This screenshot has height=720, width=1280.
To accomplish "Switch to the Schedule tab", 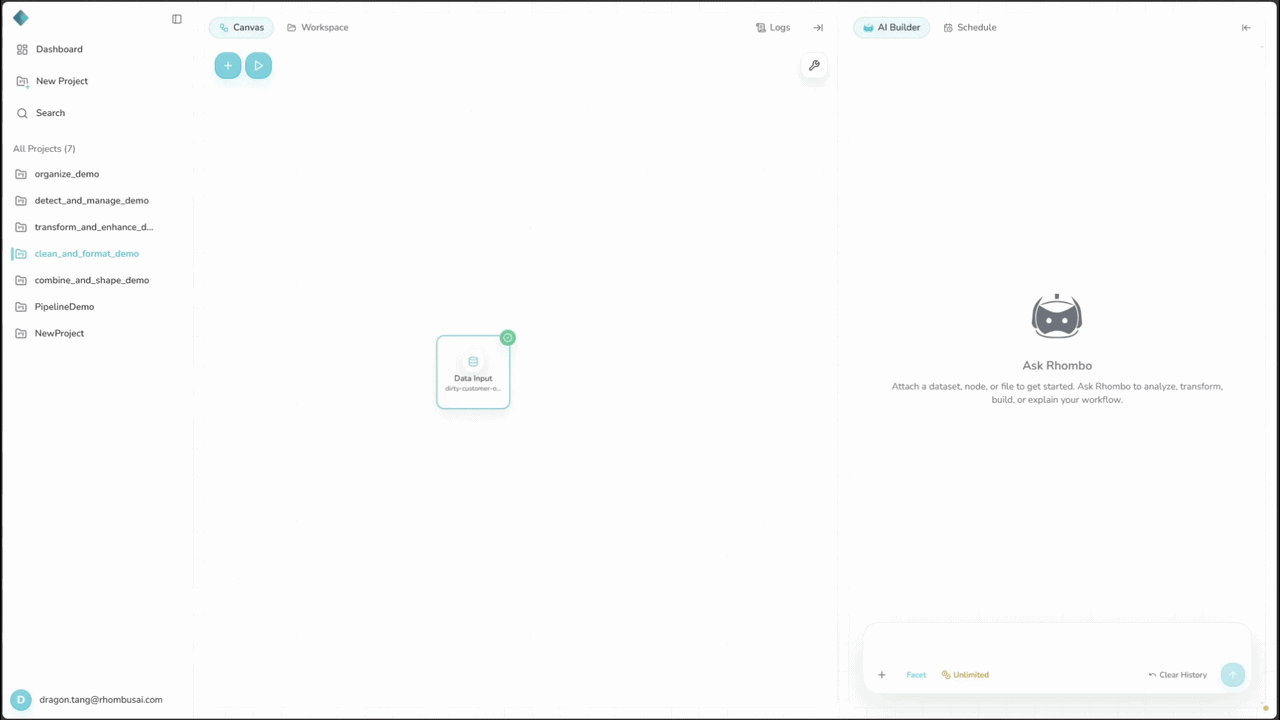I will click(x=970, y=28).
